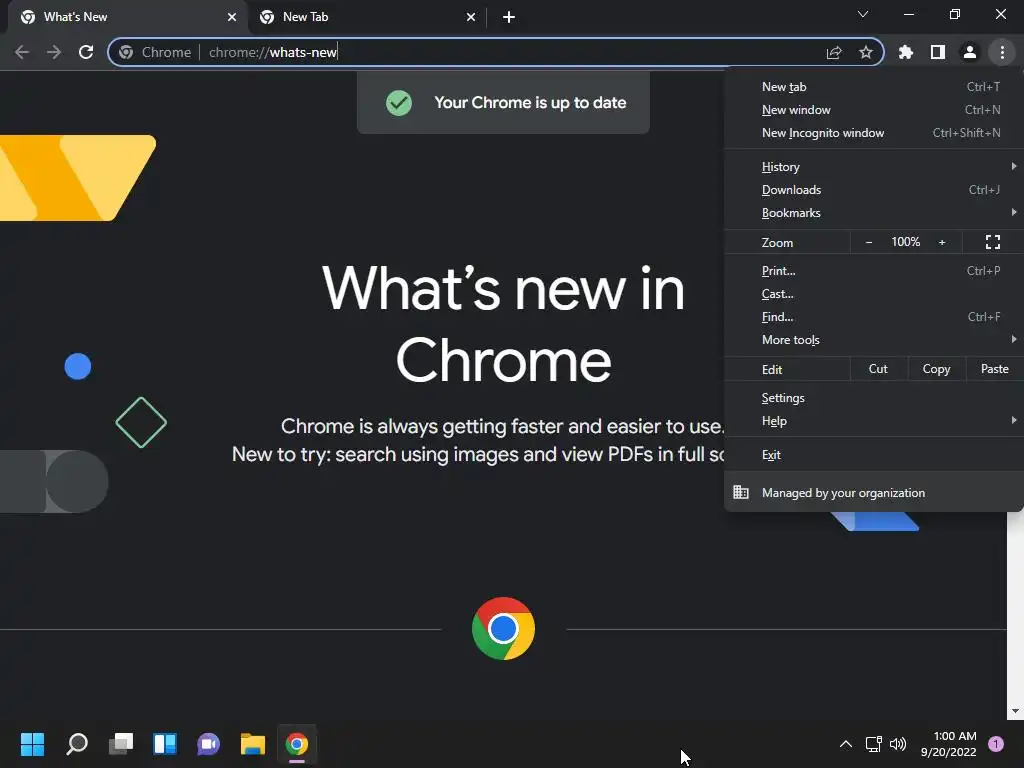Screen dimensions: 1024x768
Task: Reload the current page
Action: [86, 52]
